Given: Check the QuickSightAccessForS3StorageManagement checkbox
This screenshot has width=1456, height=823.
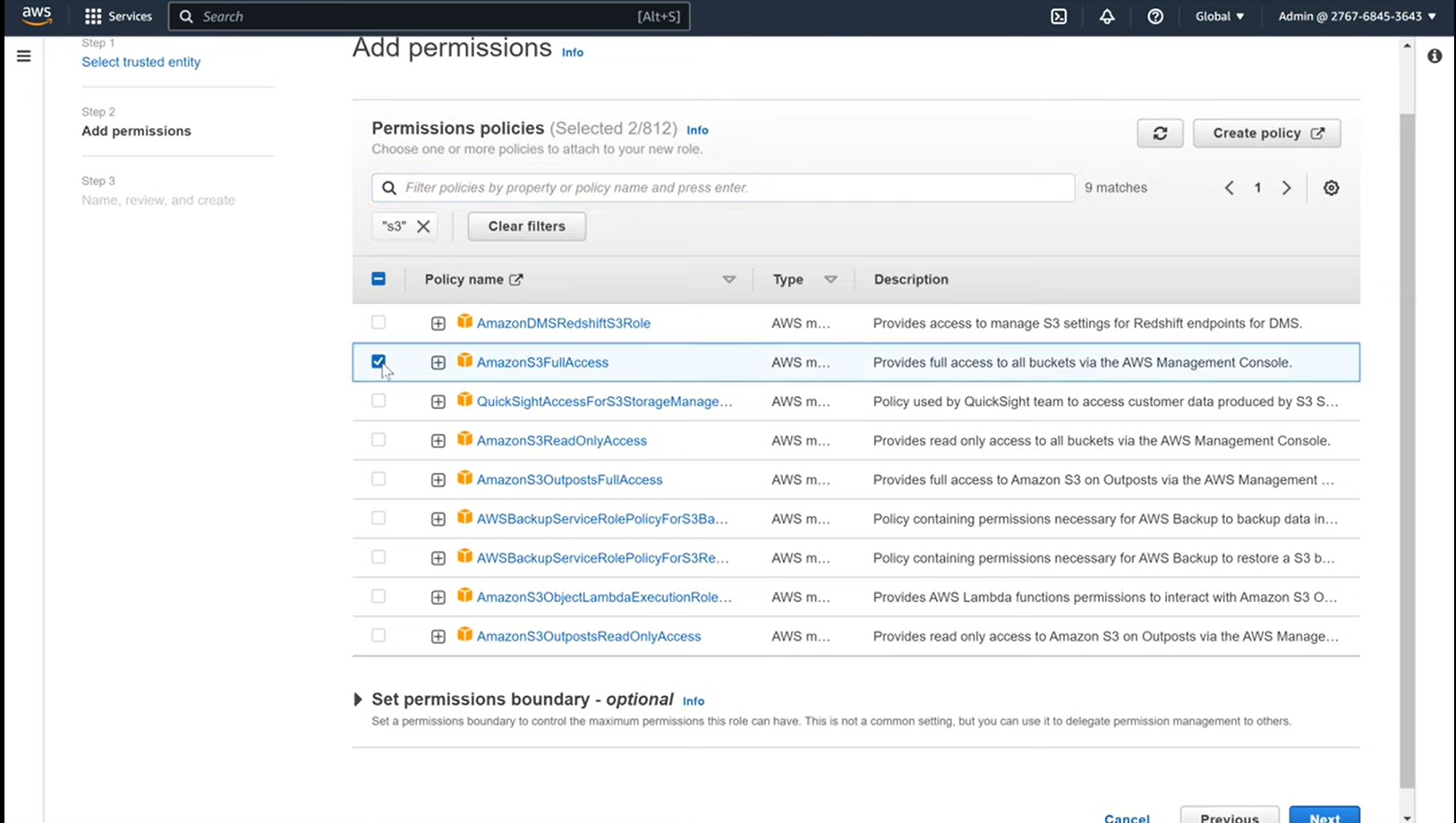Looking at the screenshot, I should (379, 401).
